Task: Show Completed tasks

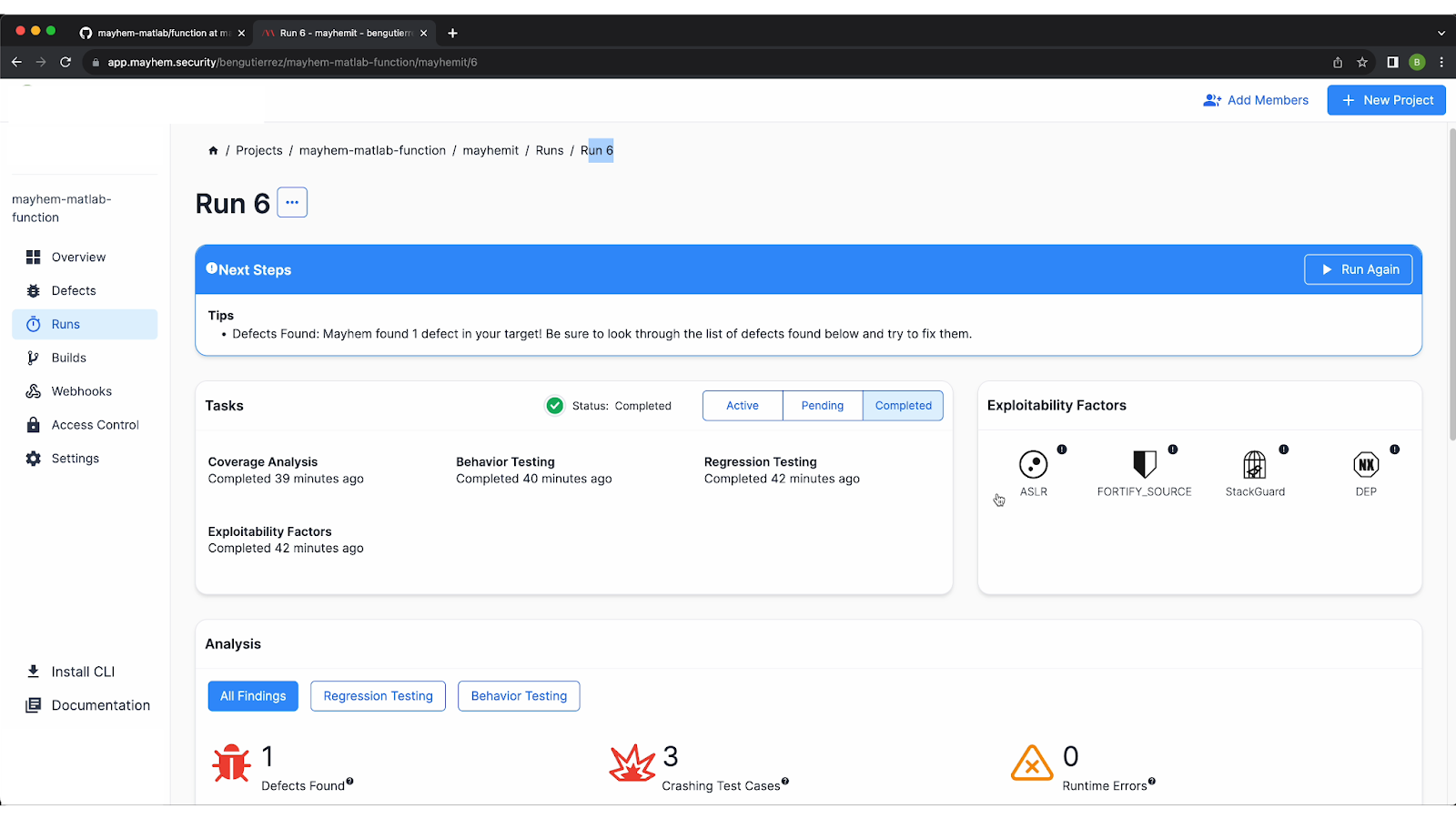Action: (903, 406)
